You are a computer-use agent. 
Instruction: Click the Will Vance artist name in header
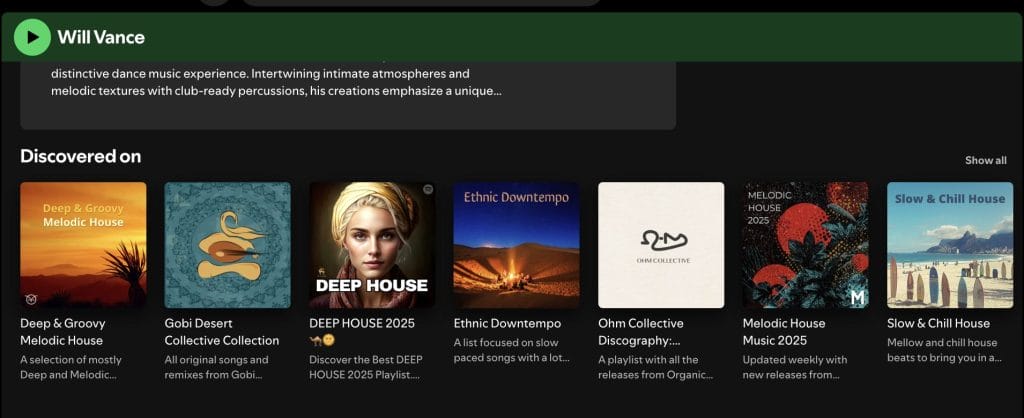[101, 37]
